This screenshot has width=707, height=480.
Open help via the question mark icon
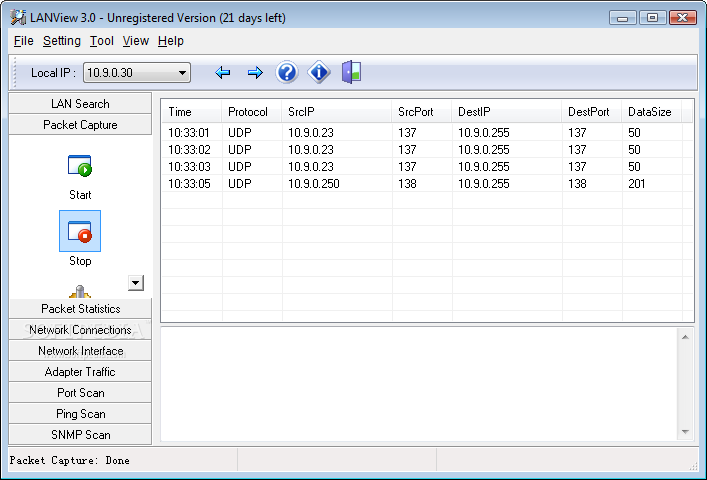click(x=287, y=72)
